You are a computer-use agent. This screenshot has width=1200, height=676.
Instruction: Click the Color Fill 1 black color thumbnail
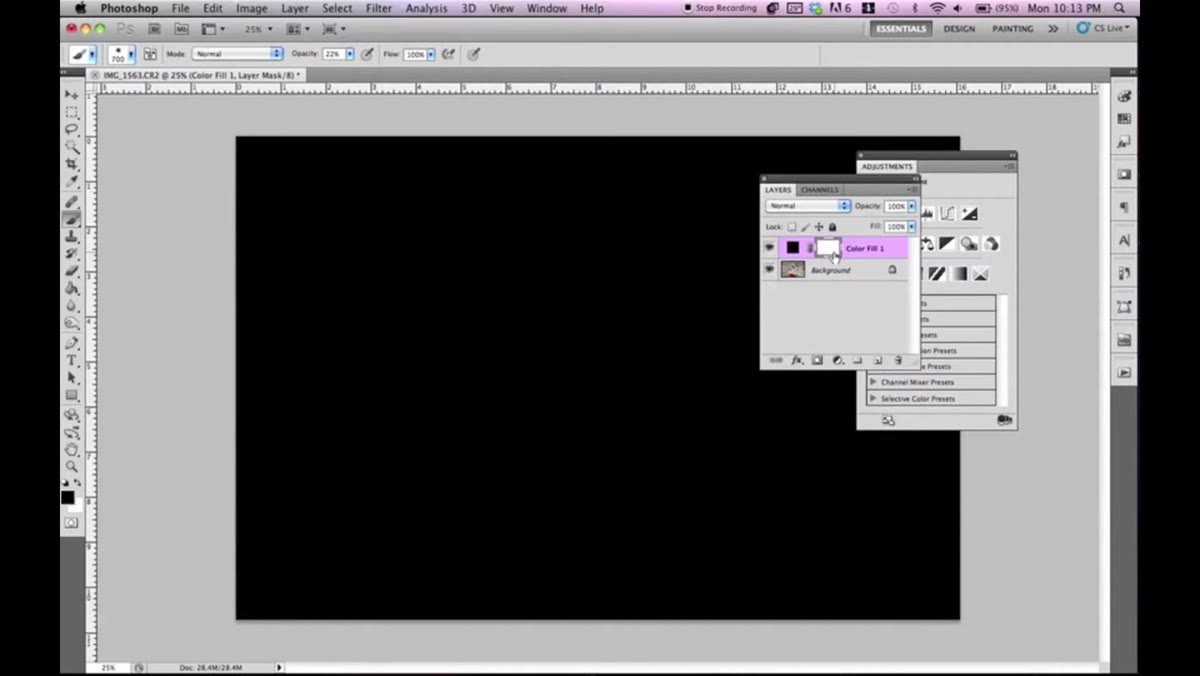click(793, 247)
